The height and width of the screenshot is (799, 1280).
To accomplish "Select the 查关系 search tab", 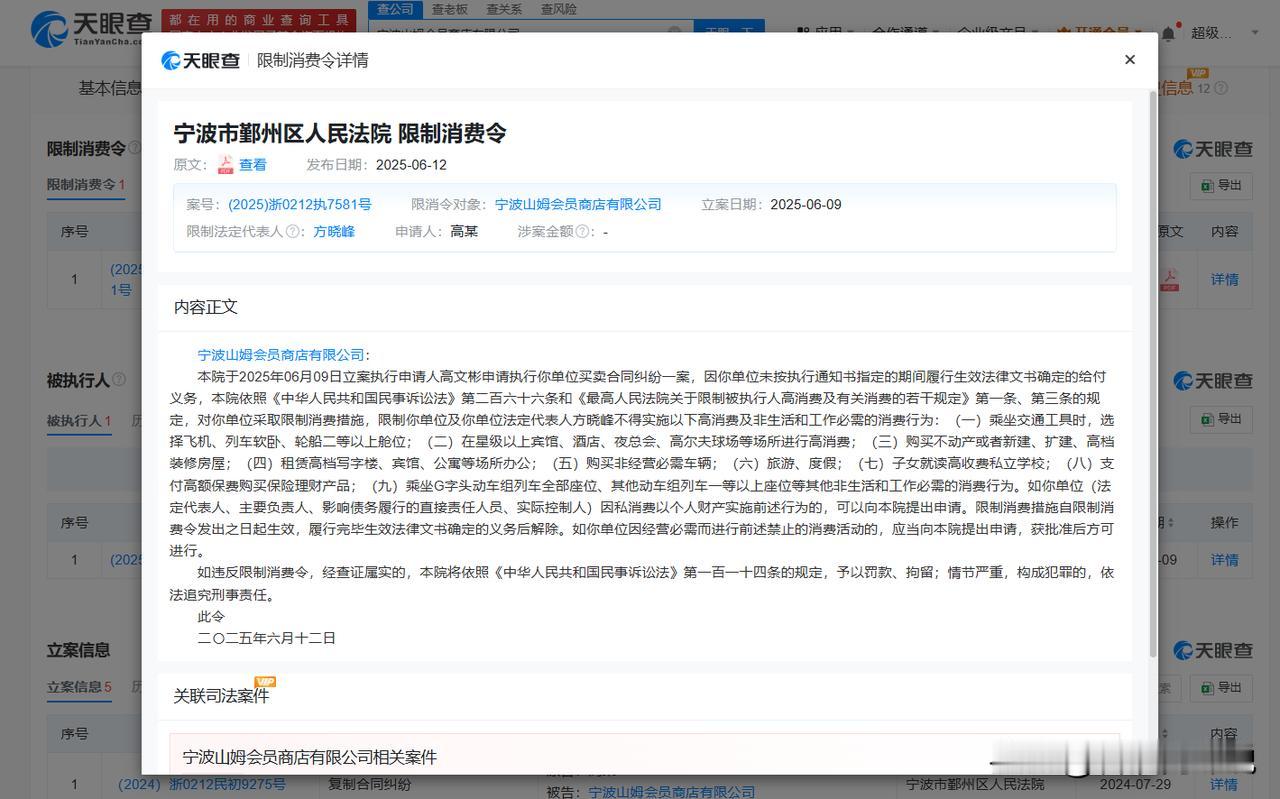I will point(503,9).
